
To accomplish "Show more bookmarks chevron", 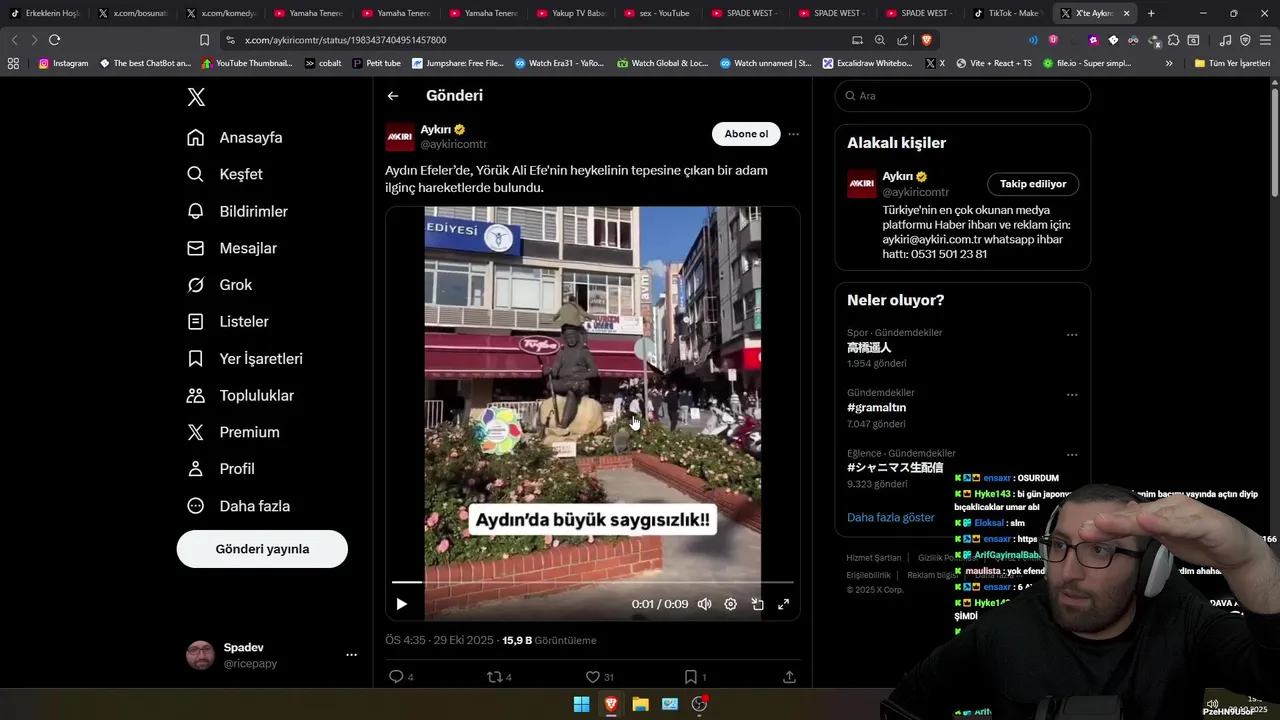I will [1169, 63].
